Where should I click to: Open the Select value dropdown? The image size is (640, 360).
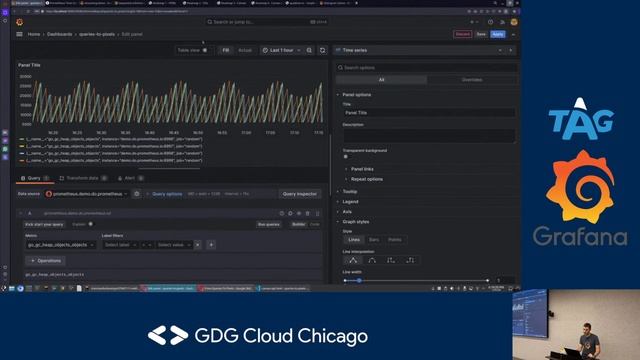(174, 245)
